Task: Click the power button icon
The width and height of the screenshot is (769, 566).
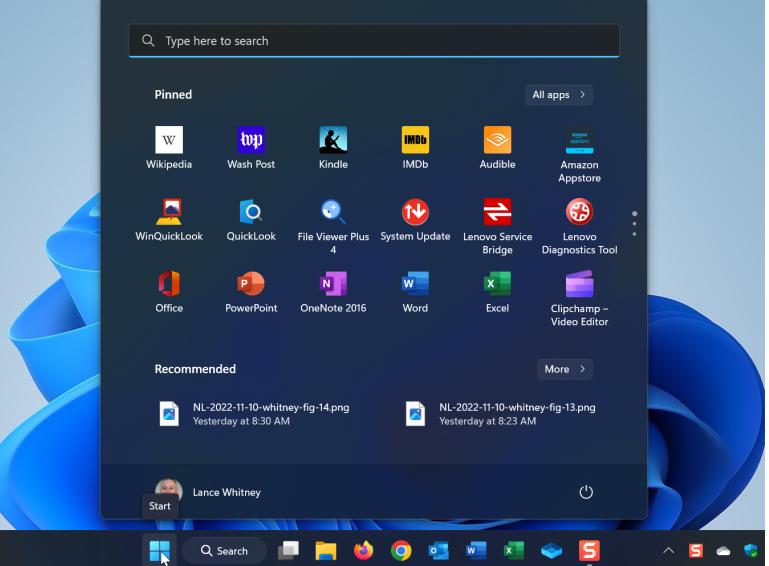Action: coord(586,492)
